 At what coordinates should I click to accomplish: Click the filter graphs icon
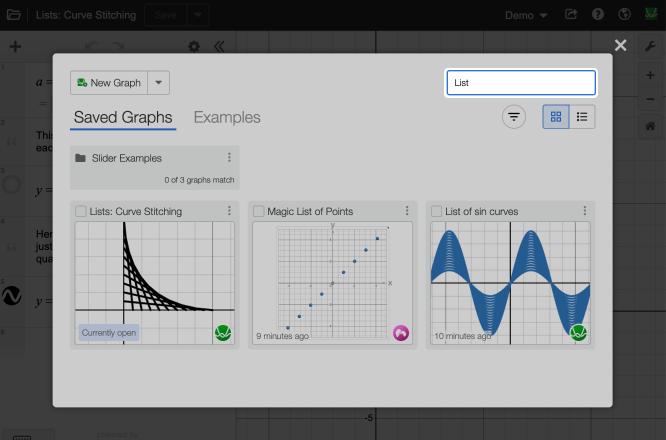(x=514, y=117)
